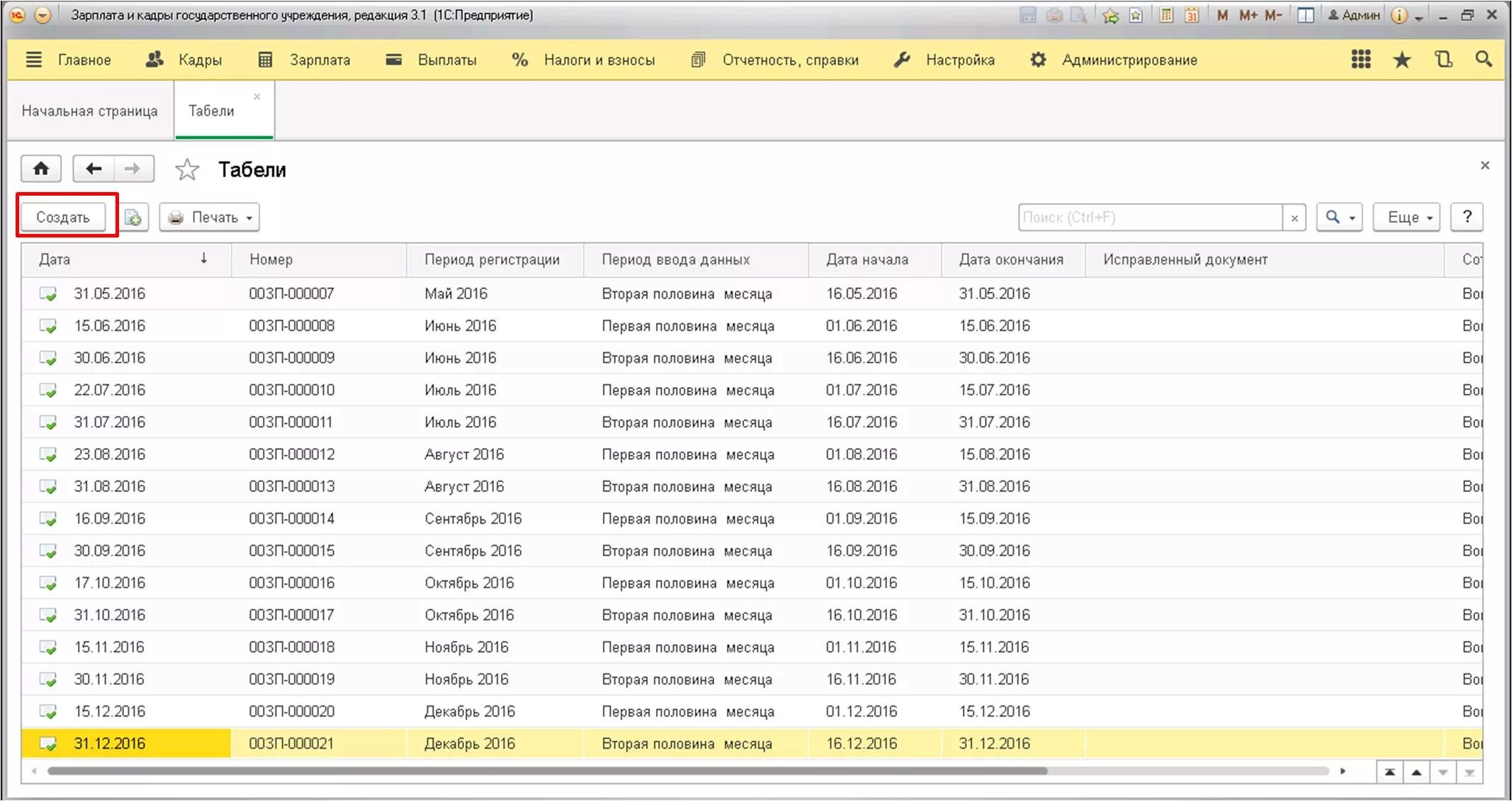Open the calculator icon in title bar
The width and height of the screenshot is (1512, 801).
point(1166,15)
